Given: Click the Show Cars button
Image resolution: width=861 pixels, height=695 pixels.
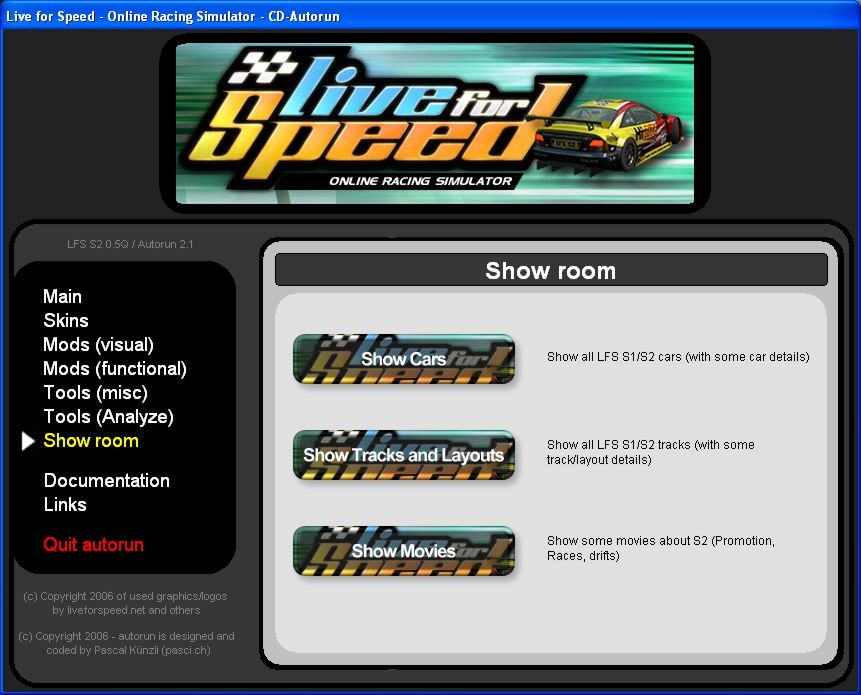Looking at the screenshot, I should pos(404,359).
